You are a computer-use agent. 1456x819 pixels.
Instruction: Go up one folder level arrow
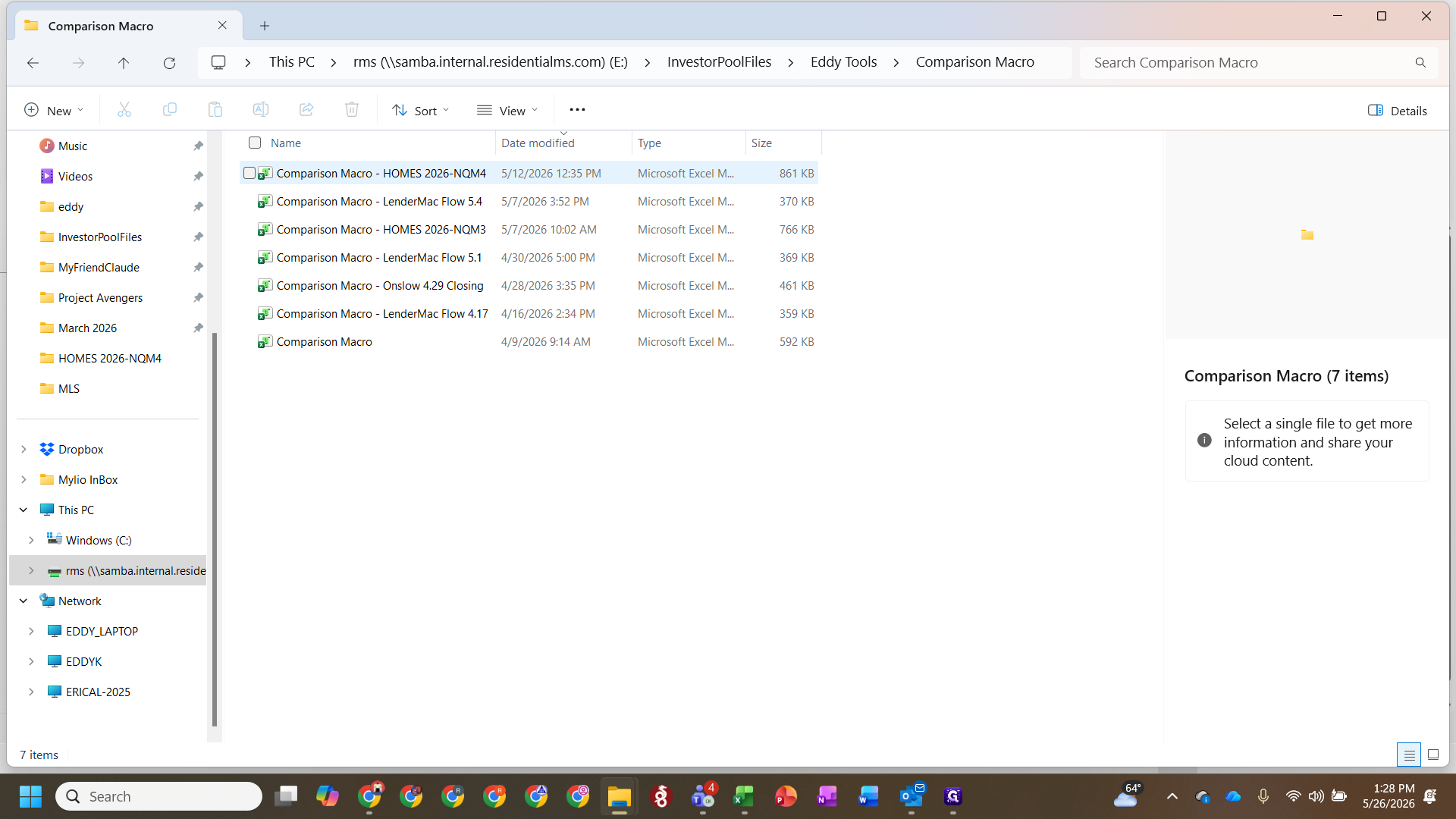pos(124,63)
